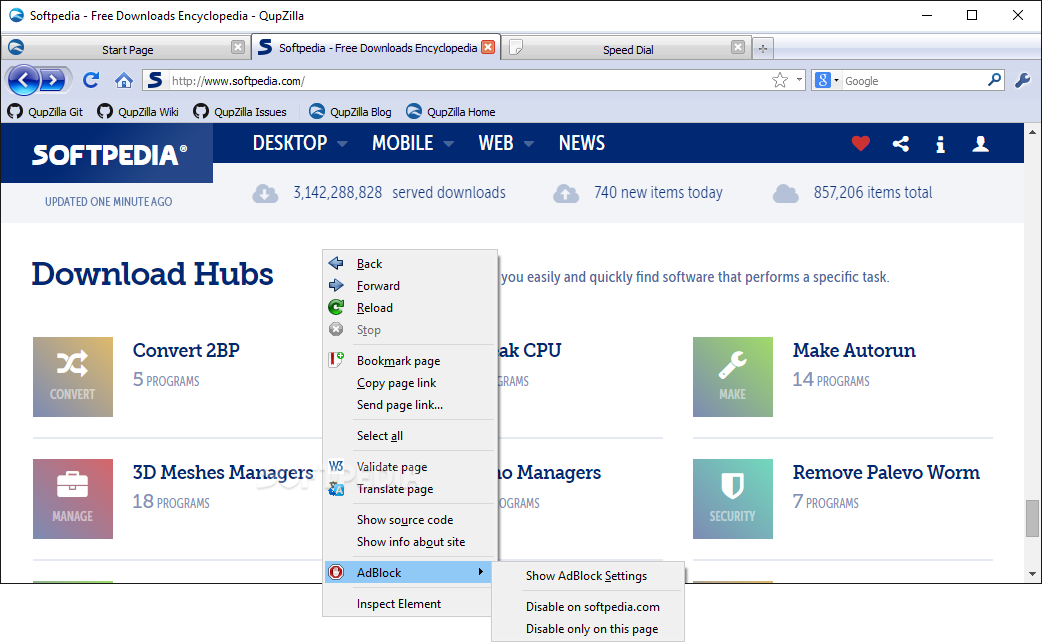Open the Manage hub thumbnail

(x=73, y=498)
